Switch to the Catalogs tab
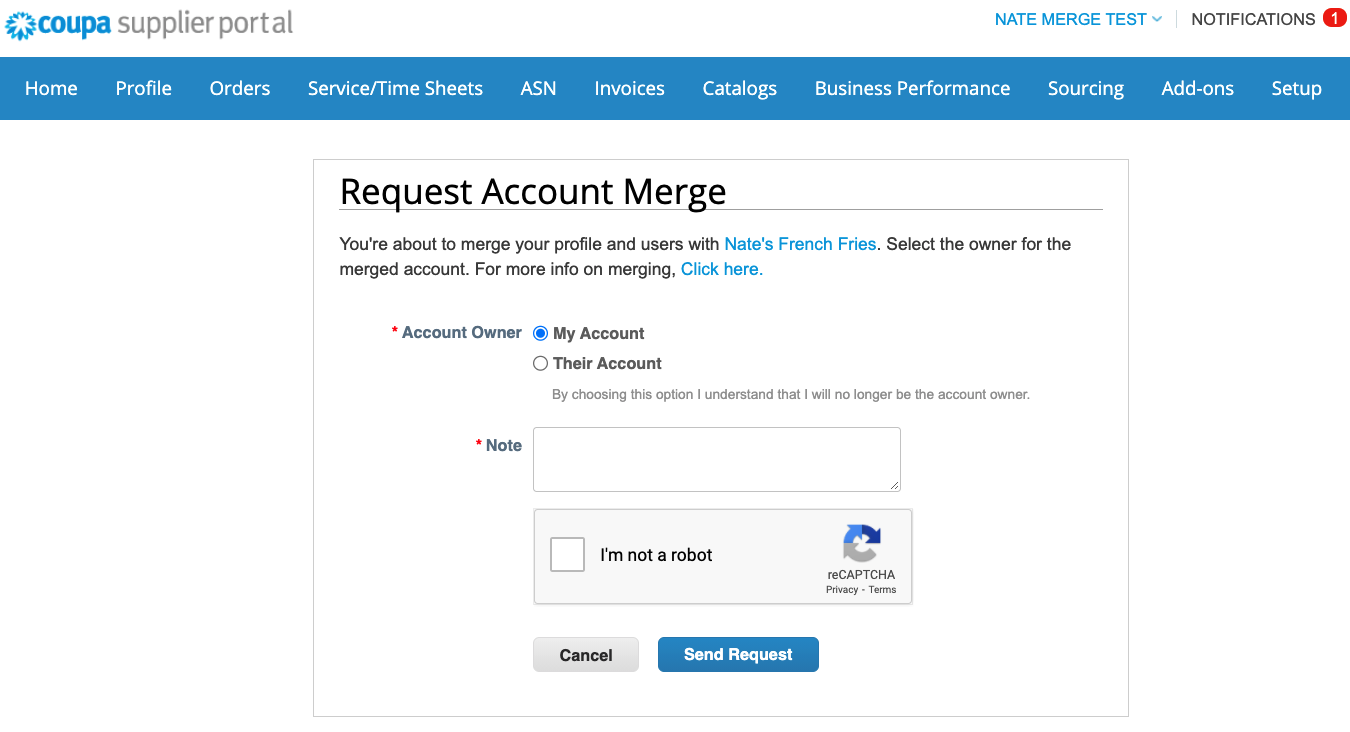 click(739, 88)
